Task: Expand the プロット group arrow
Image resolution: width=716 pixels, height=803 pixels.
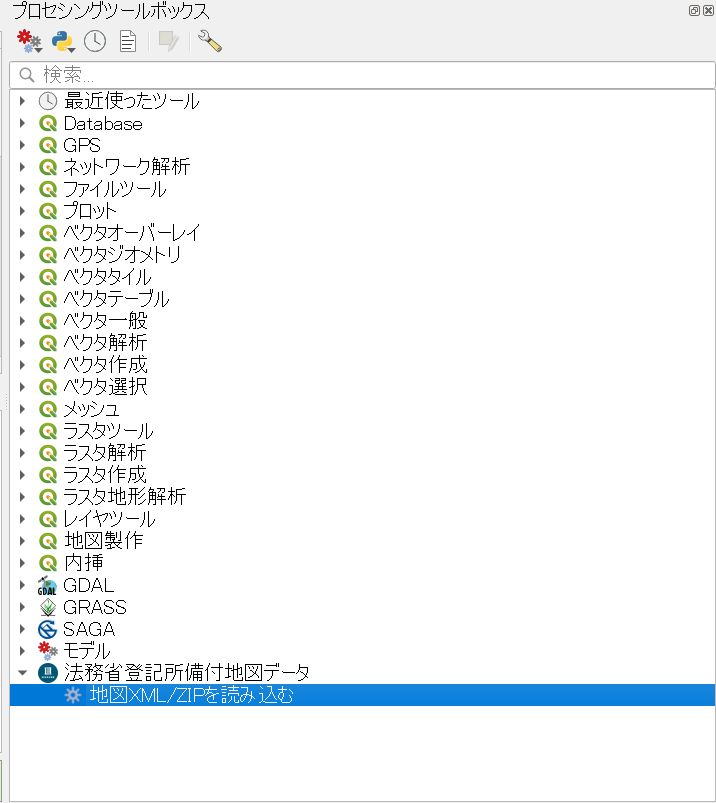Action: click(x=22, y=211)
